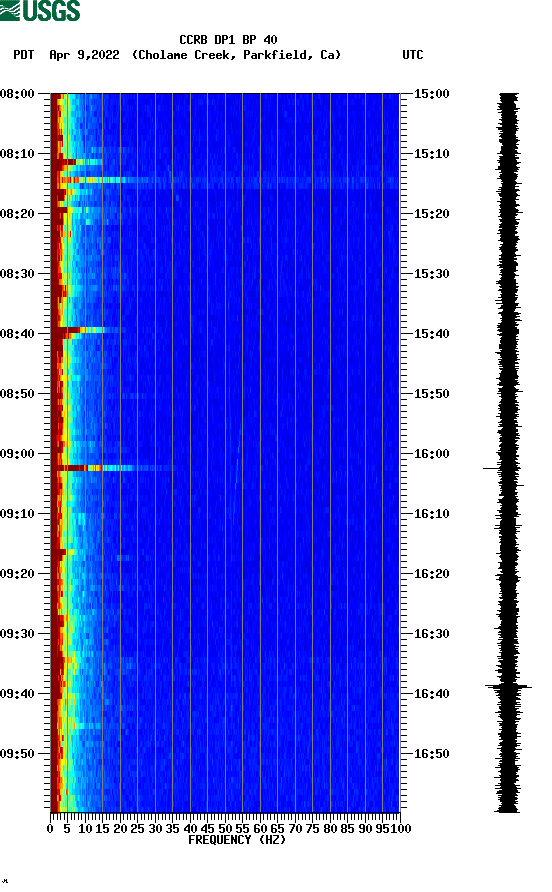Click the 16:30 UTC time label
The width and height of the screenshot is (552, 892).
pyautogui.click(x=431, y=634)
